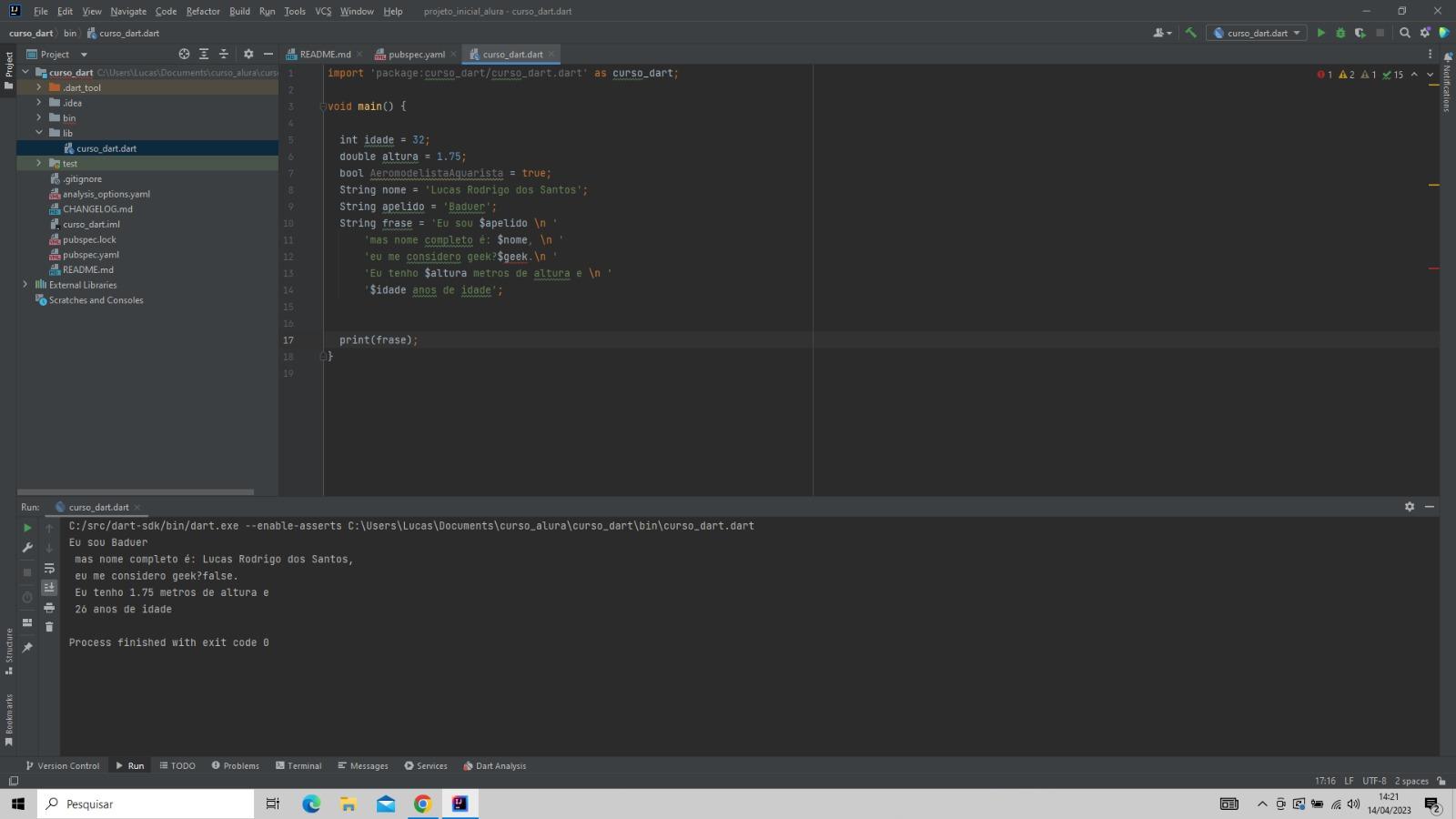Open the code-with-me user dropdown
Screen dimensions: 1456x819
click(1162, 33)
